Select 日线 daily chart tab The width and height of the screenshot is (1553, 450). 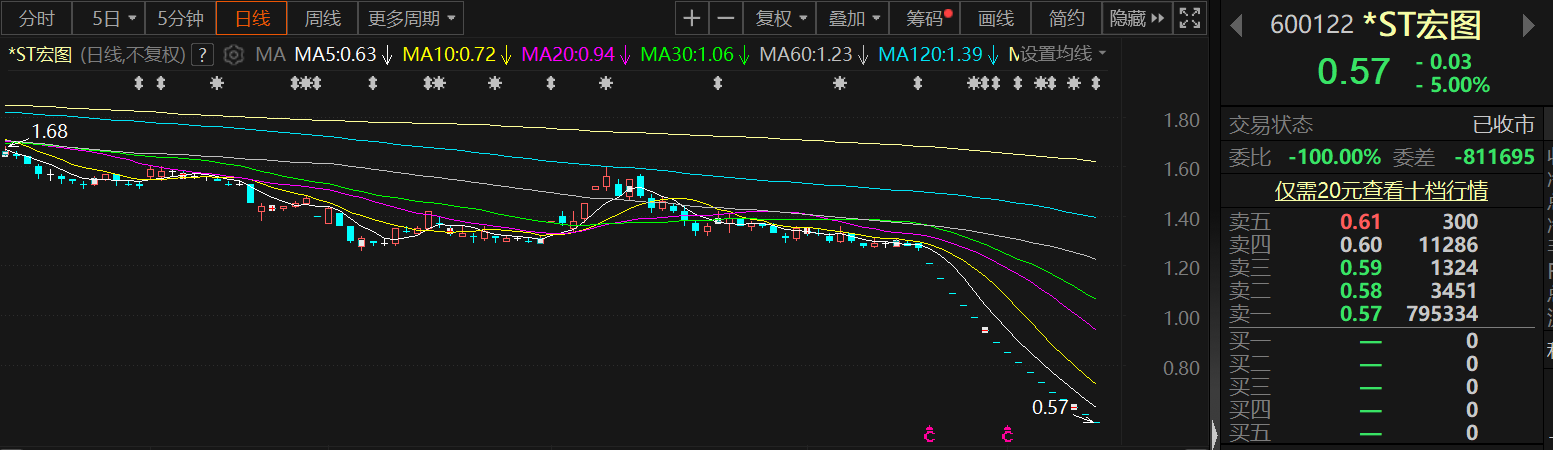point(252,18)
